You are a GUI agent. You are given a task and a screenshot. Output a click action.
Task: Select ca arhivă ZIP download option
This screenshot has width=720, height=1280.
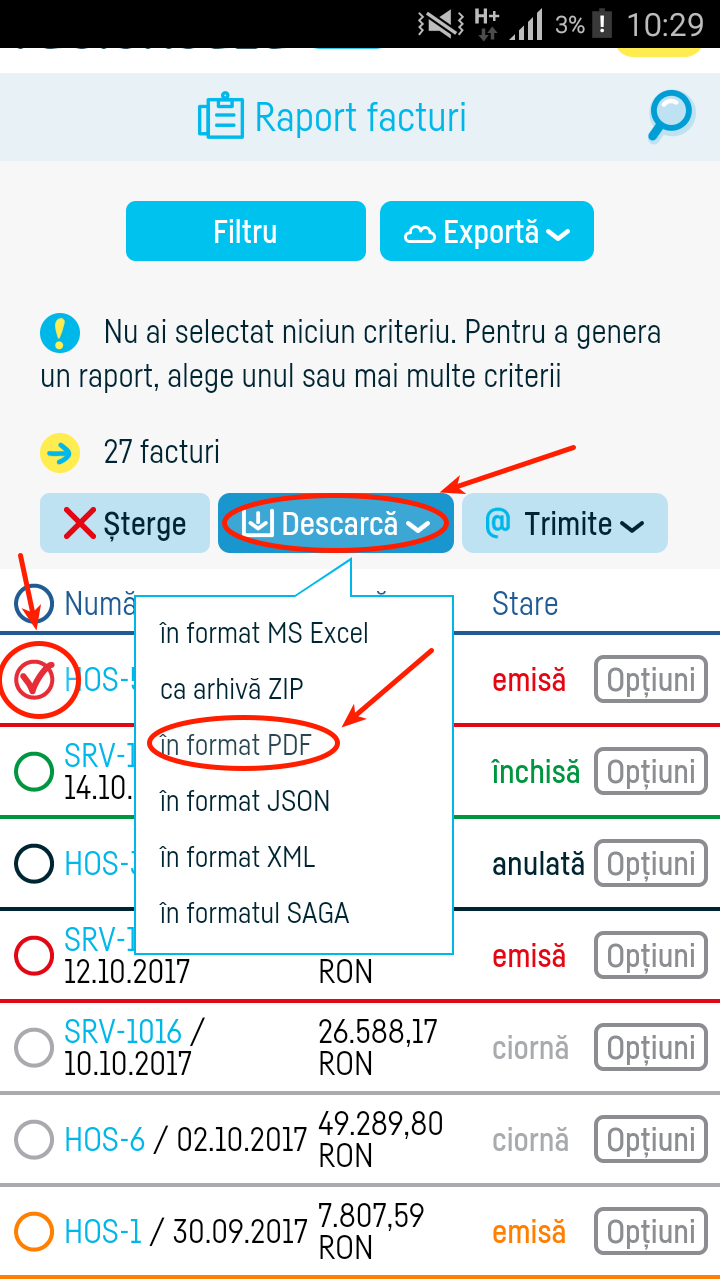point(232,688)
